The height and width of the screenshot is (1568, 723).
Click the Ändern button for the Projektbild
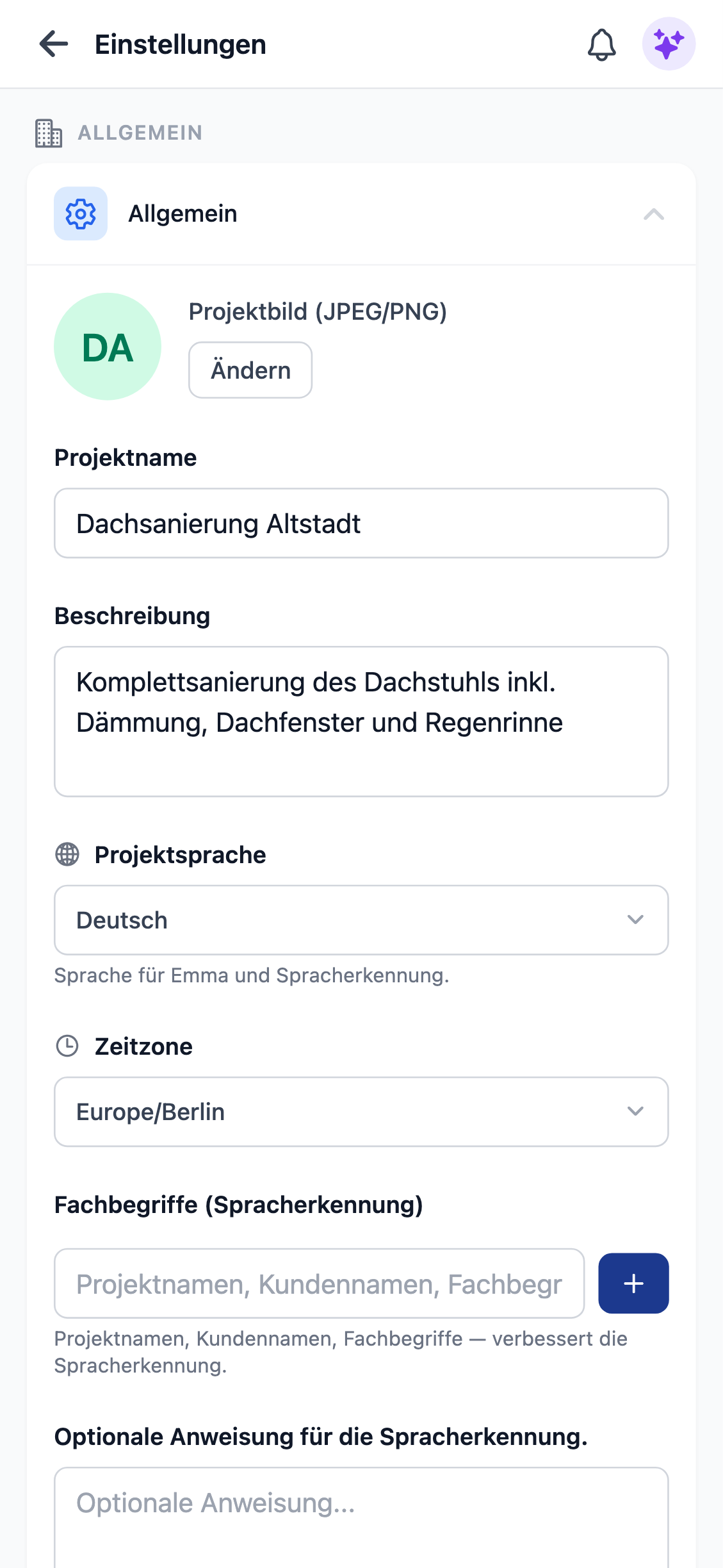250,370
